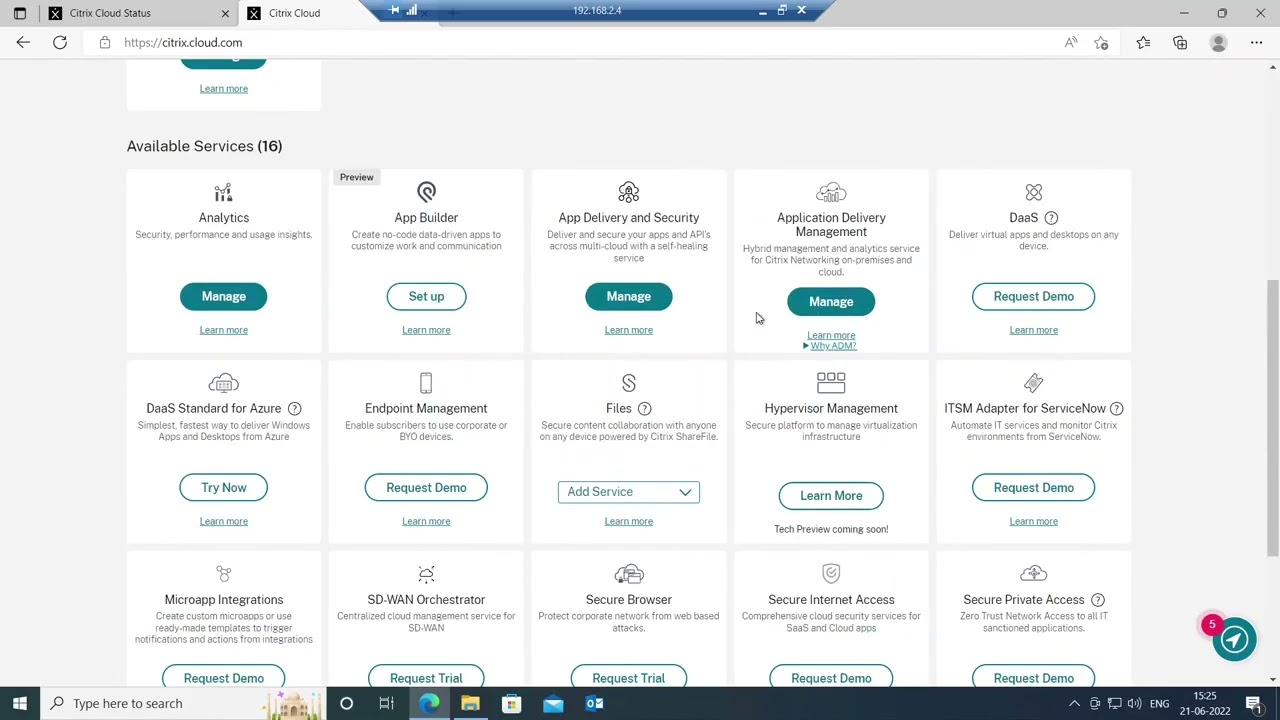The height and width of the screenshot is (720, 1280).
Task: Open help tooltip next to Files
Action: pyautogui.click(x=644, y=409)
